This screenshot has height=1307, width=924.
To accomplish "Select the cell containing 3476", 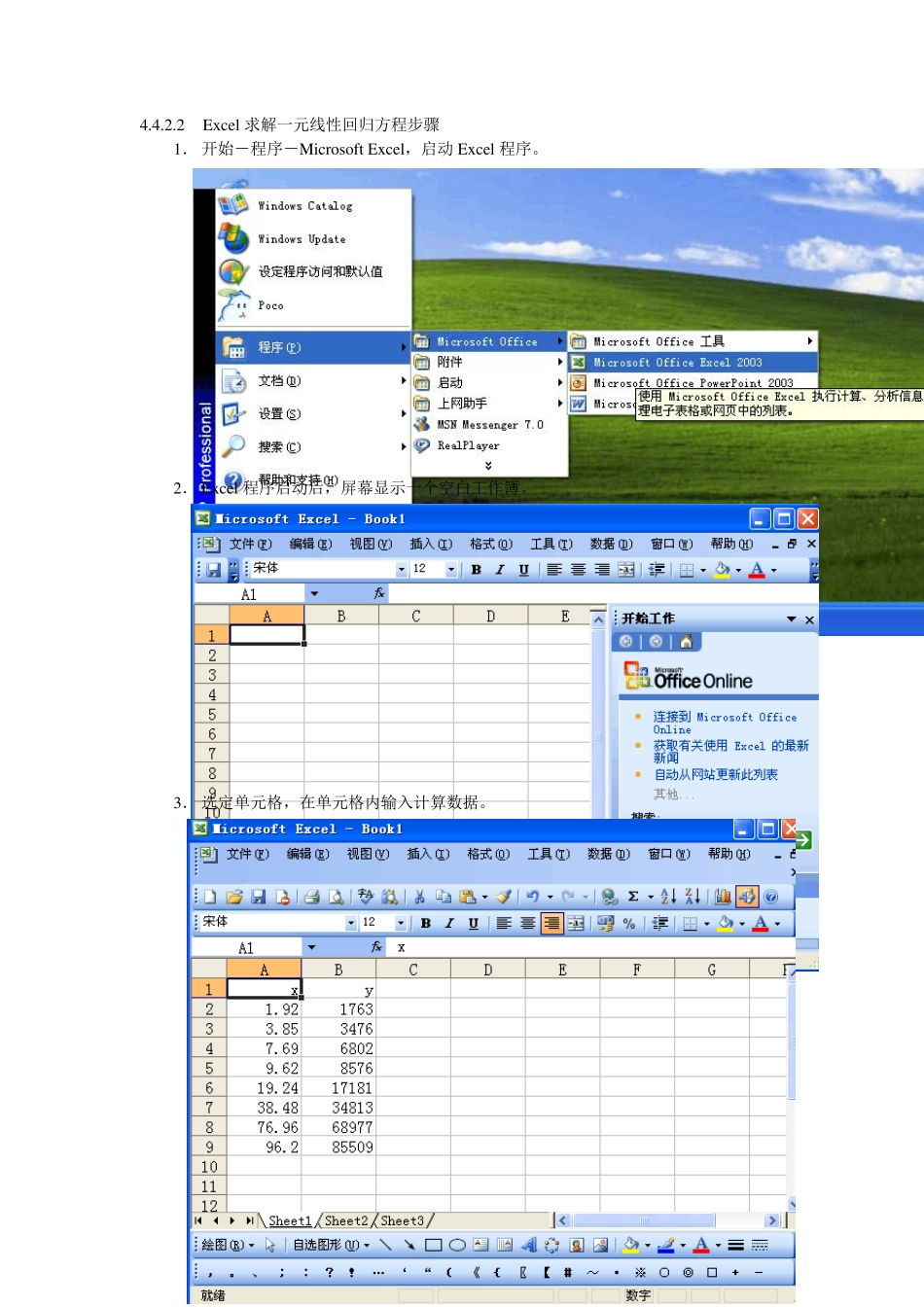I will 338,1029.
